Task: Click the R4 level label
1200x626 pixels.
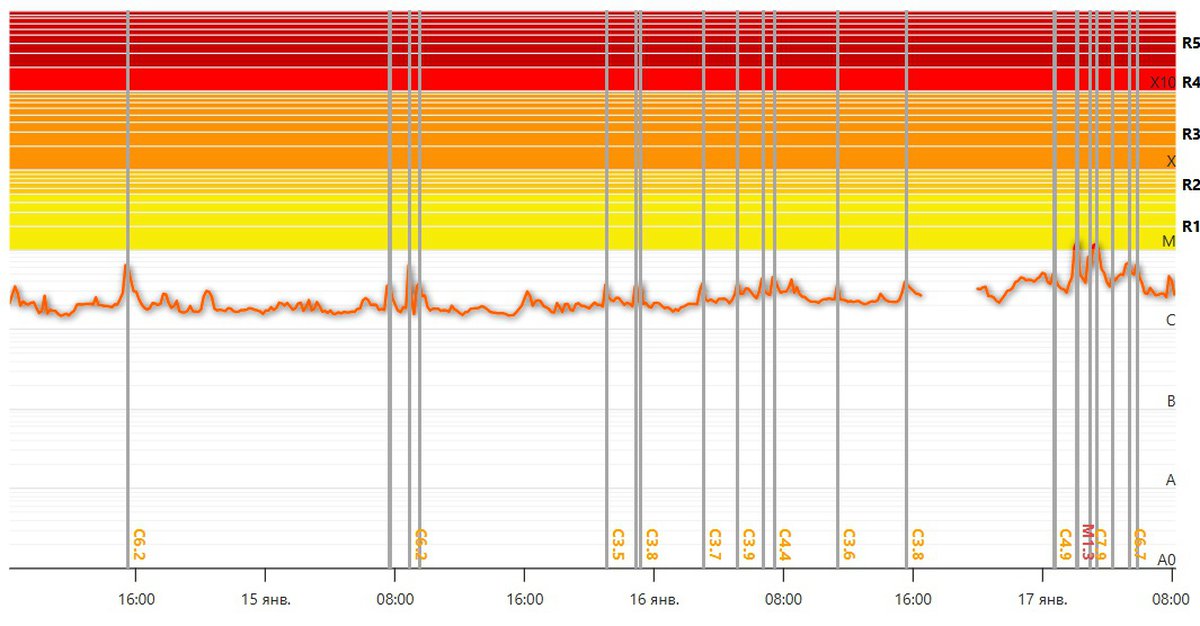Action: click(1190, 83)
